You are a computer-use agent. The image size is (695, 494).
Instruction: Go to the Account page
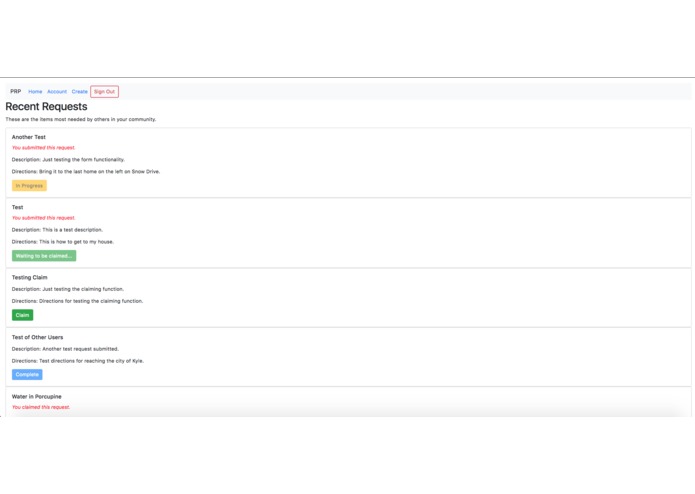[57, 92]
